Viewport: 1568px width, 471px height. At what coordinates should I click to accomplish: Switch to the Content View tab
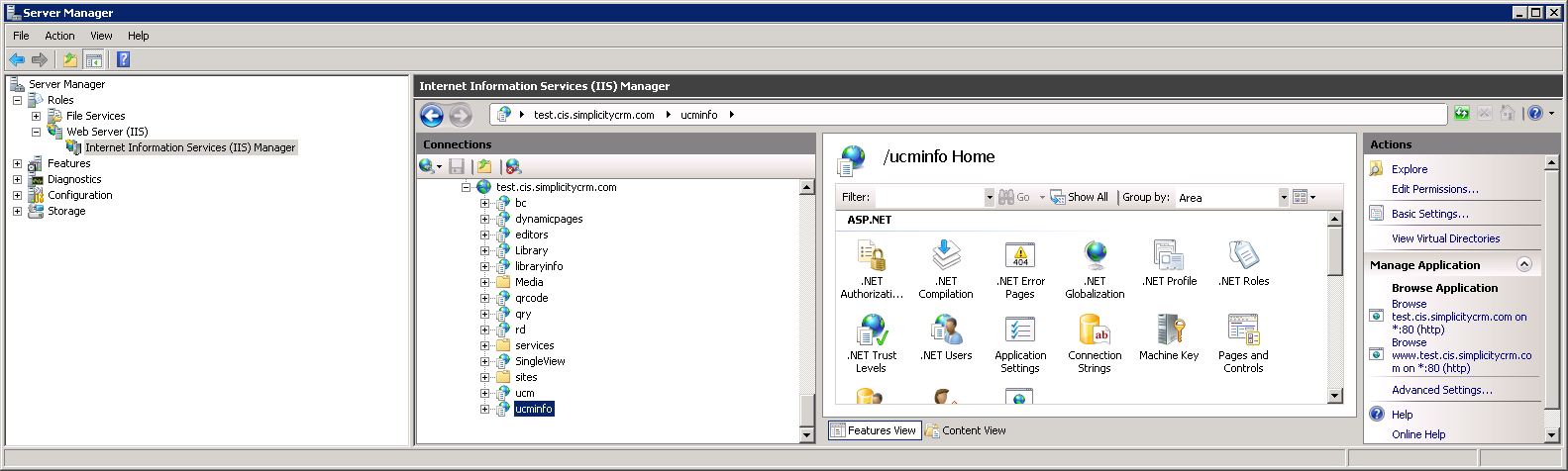[966, 430]
